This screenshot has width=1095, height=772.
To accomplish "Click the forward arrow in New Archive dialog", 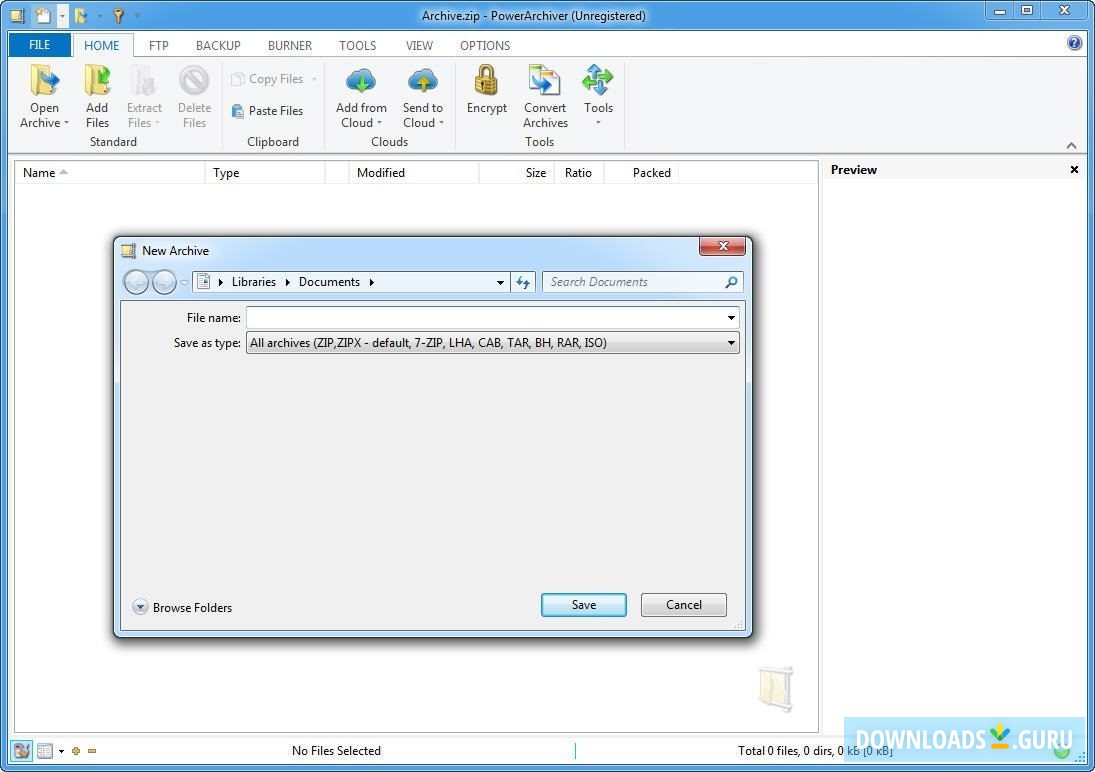I will [164, 282].
